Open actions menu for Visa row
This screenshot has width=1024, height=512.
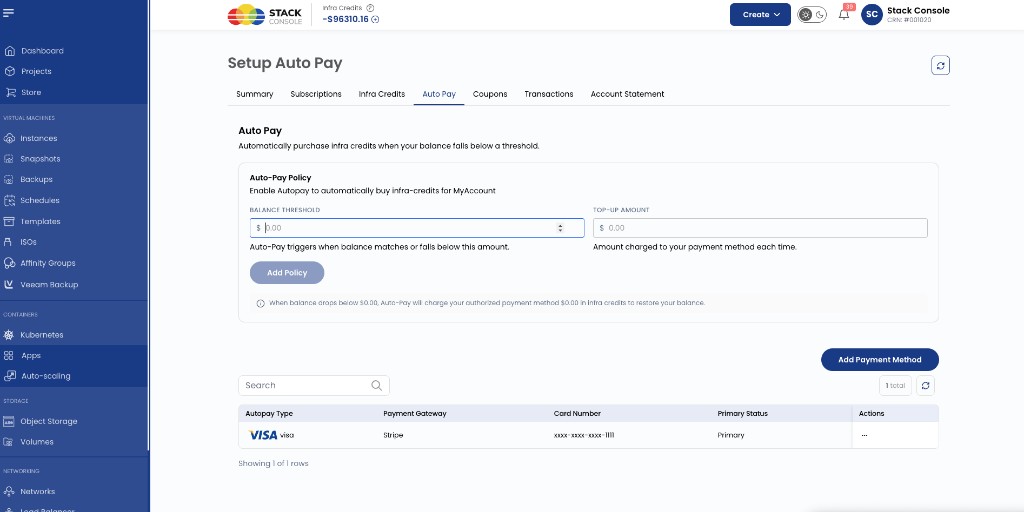pyautogui.click(x=864, y=435)
